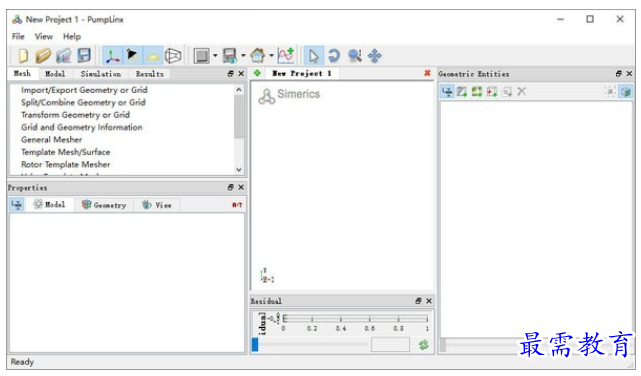This screenshot has height=376, width=641.
Task: Select Transform Geometry or Grid
Action: pos(76,115)
